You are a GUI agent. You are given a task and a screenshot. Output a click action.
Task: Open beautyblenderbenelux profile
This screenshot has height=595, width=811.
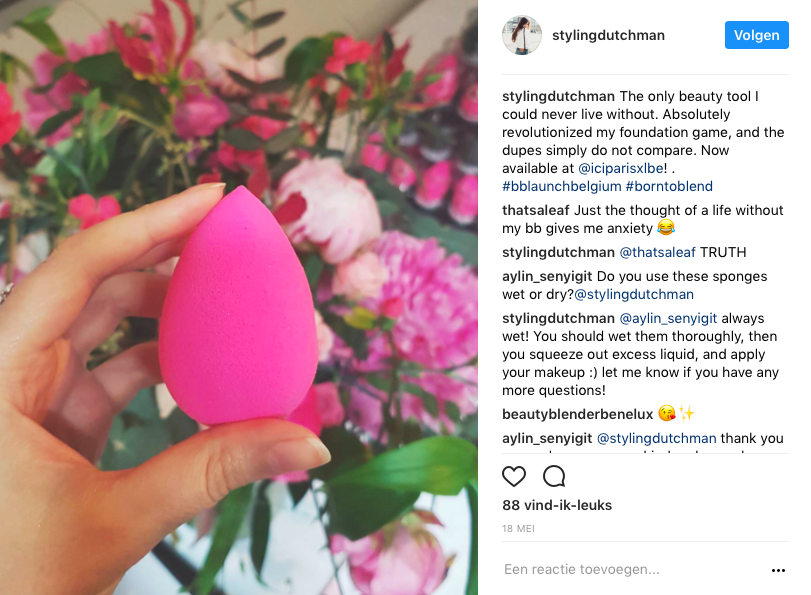[x=578, y=414]
